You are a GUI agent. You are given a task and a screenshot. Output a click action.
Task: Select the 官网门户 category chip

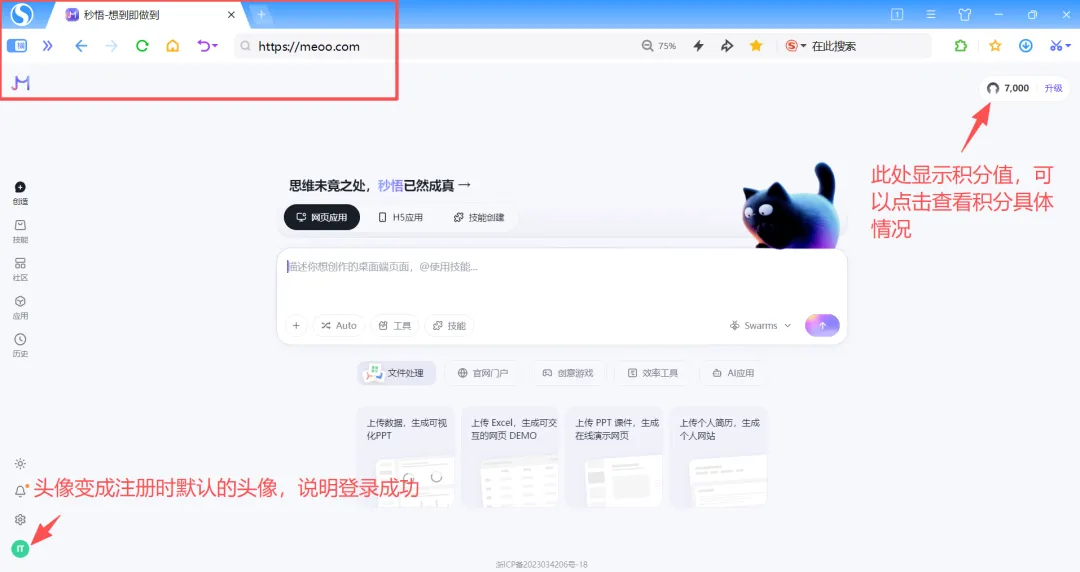click(x=483, y=373)
